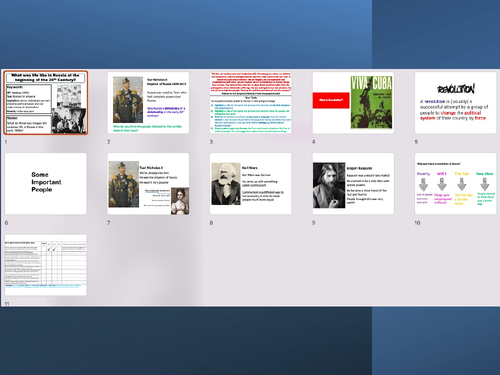The image size is (500, 375).
Task: Select slide 11 containing the table
Action: click(46, 265)
